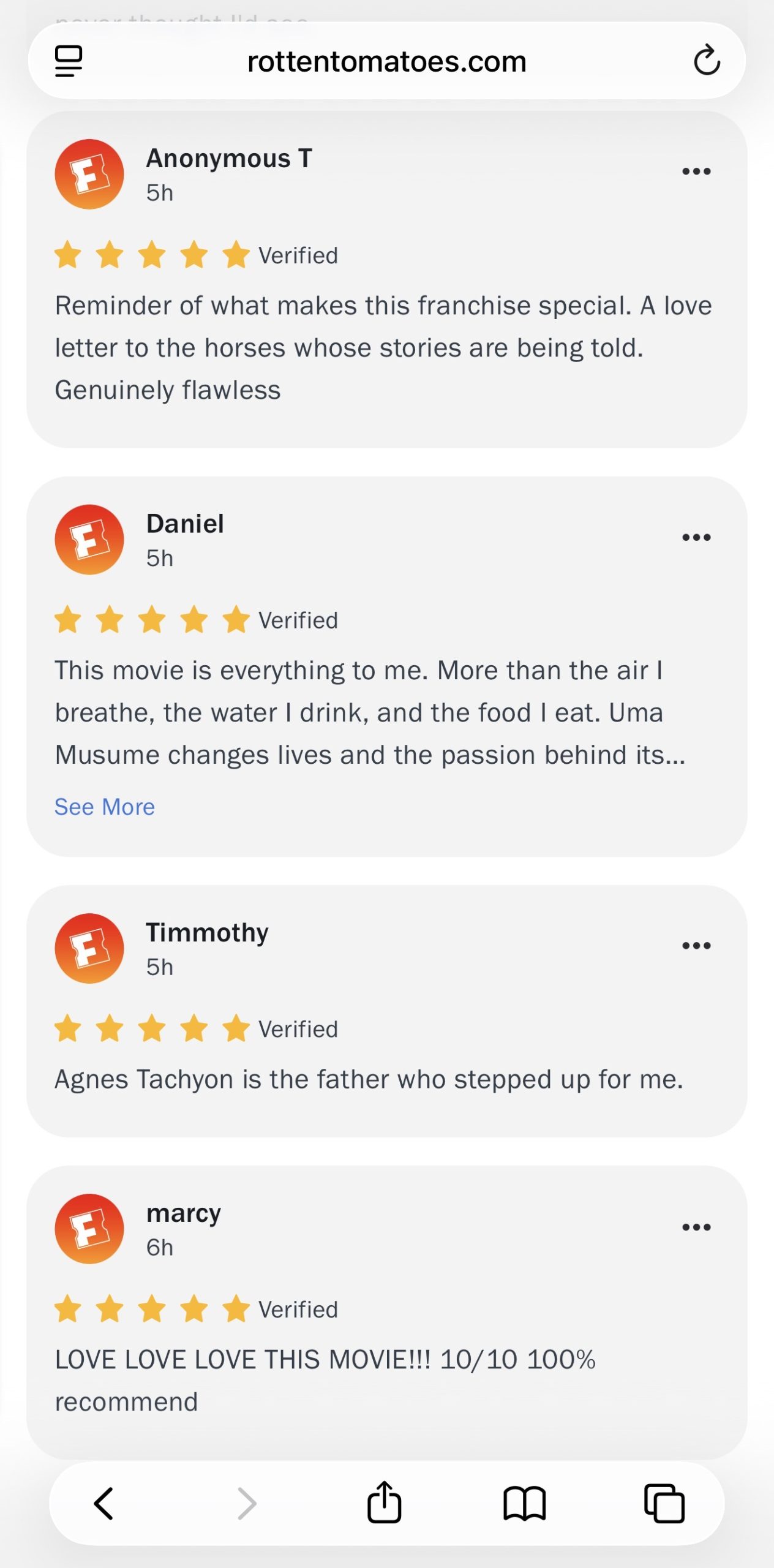The height and width of the screenshot is (1568, 774).
Task: Reload the rottentomatoes.com page
Action: [x=707, y=60]
